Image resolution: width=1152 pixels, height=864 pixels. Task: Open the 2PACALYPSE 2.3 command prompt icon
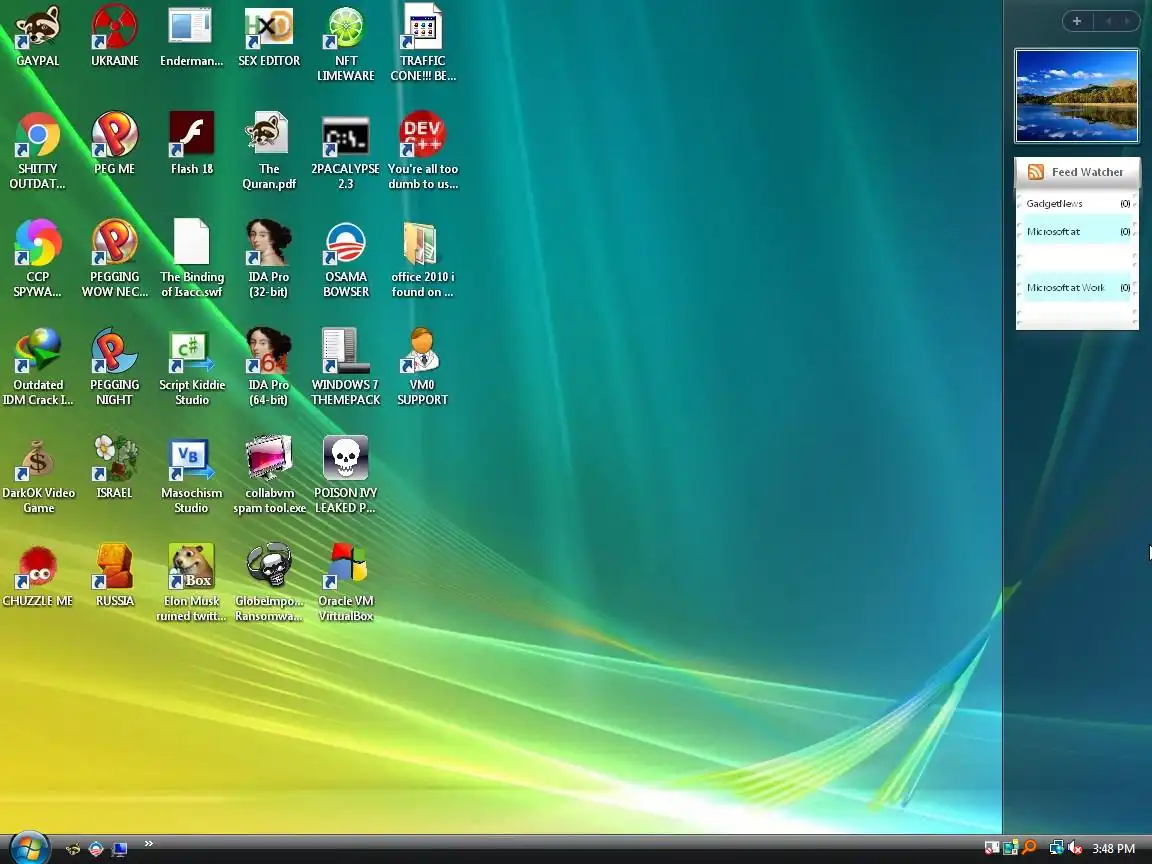[x=345, y=151]
